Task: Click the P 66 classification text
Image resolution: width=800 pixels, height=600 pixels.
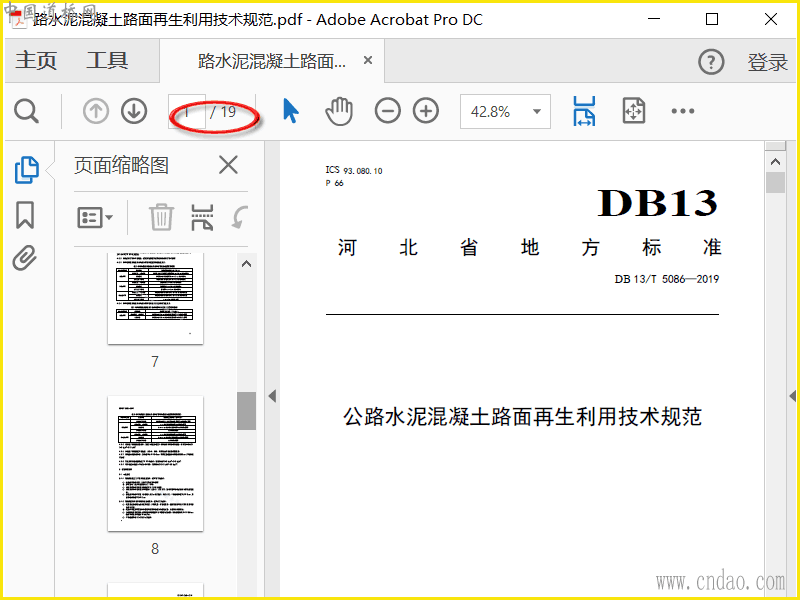Action: click(x=335, y=183)
